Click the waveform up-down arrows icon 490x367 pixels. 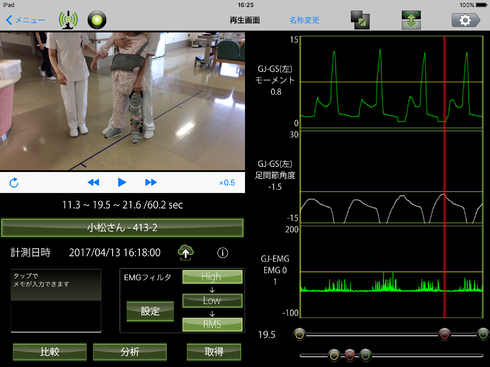(x=411, y=20)
